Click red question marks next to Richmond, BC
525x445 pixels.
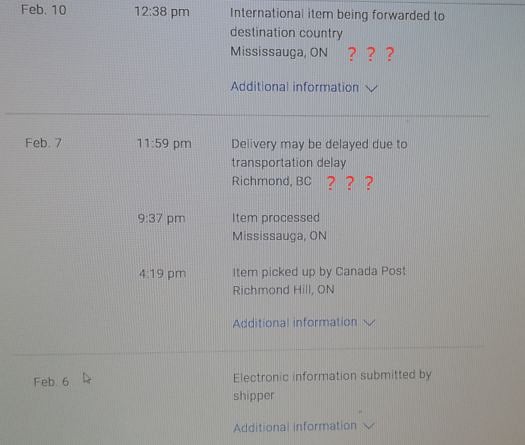click(x=350, y=183)
